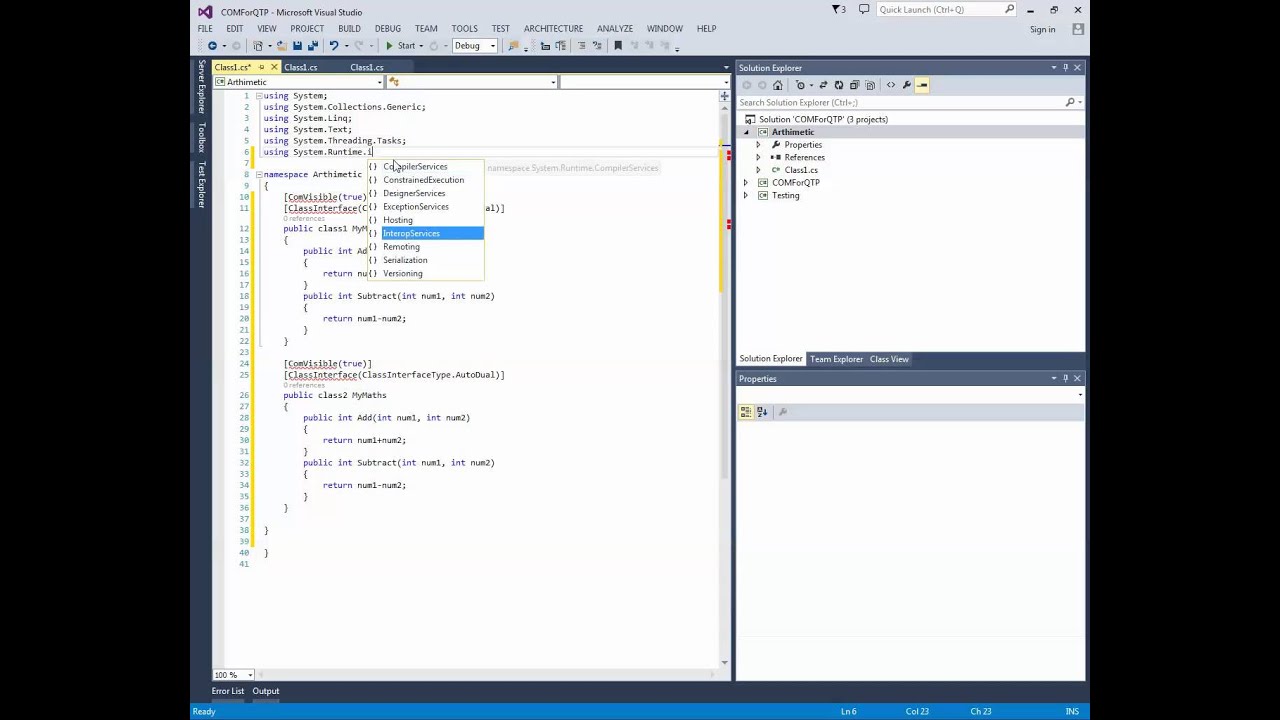The width and height of the screenshot is (1280, 720).
Task: Click Show All Files icon
Action: click(x=870, y=85)
